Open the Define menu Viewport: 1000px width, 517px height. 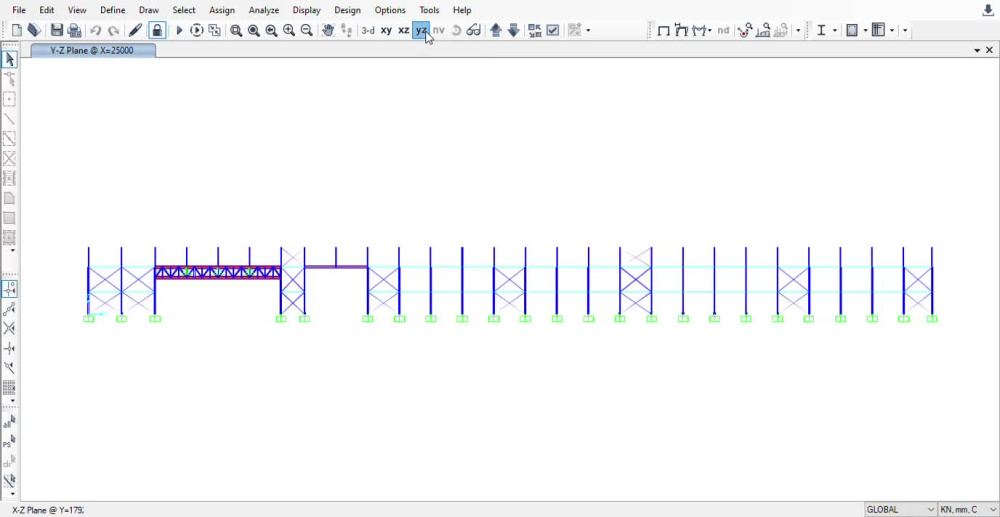pyautogui.click(x=112, y=10)
